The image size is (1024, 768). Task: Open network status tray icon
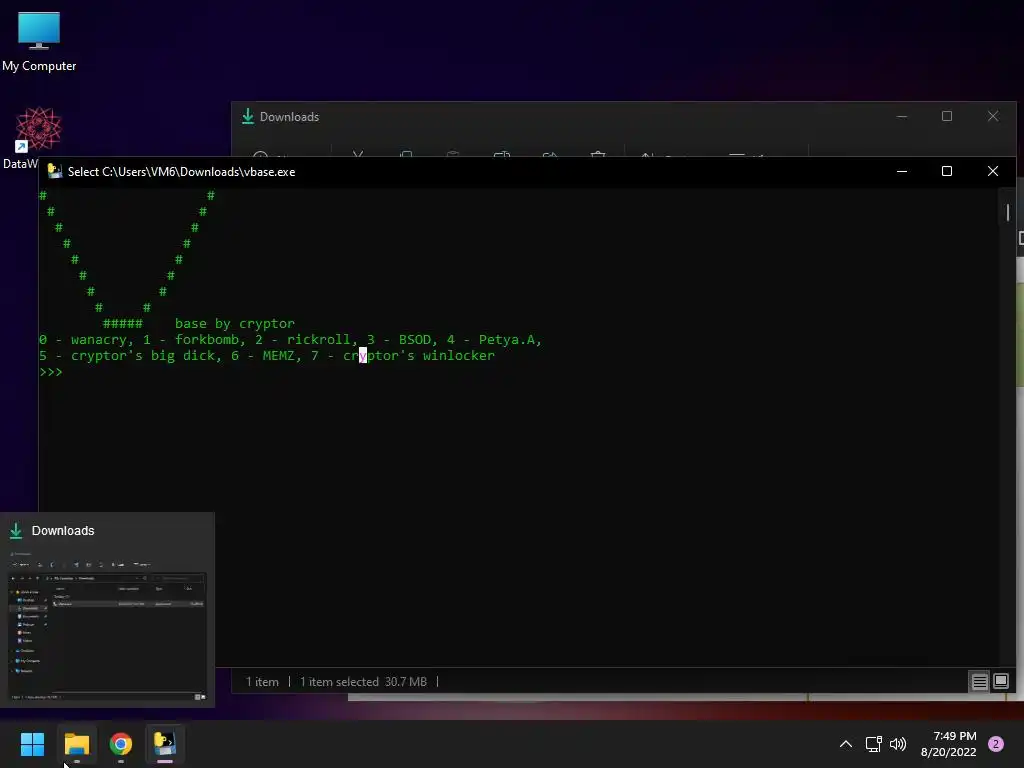pyautogui.click(x=873, y=744)
